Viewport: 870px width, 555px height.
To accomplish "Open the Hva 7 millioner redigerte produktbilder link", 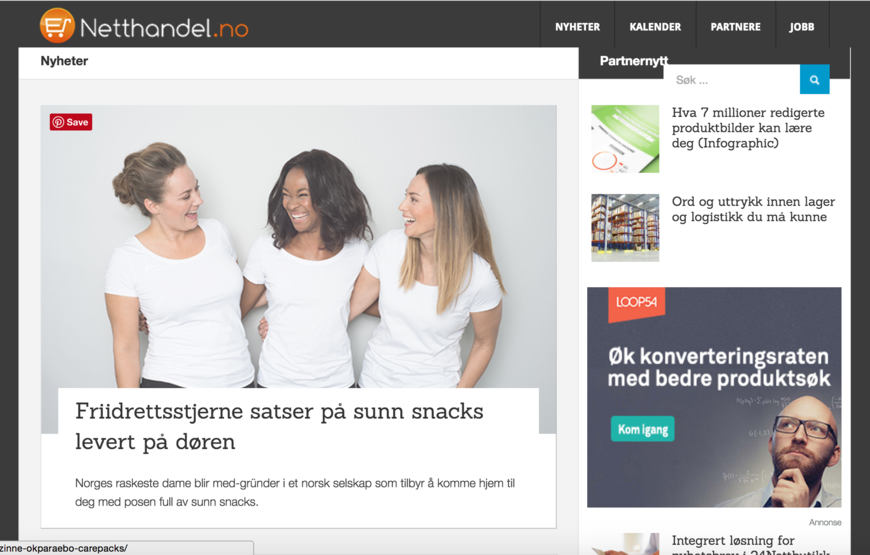I will (748, 128).
